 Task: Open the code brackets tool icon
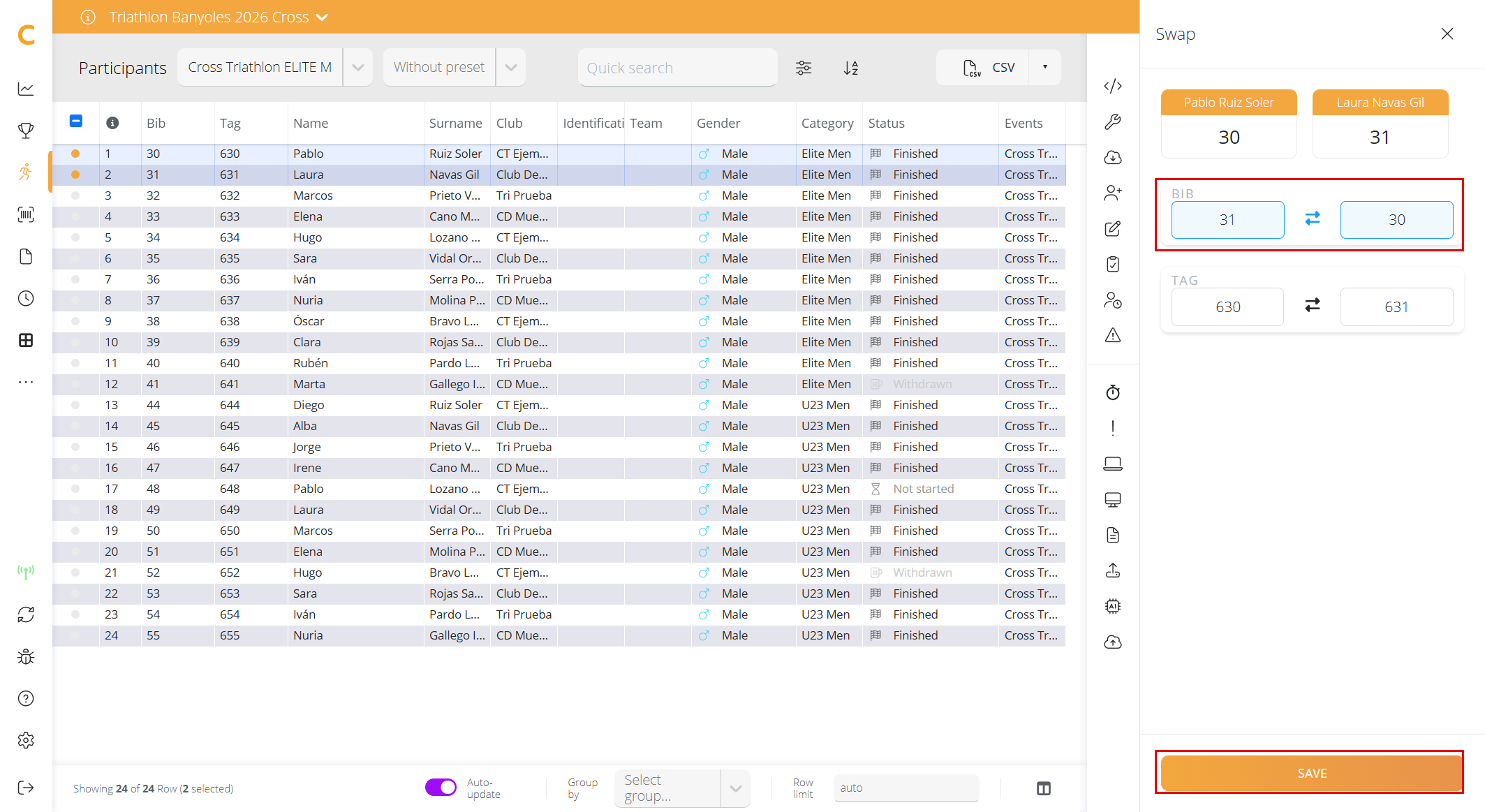click(x=1113, y=86)
